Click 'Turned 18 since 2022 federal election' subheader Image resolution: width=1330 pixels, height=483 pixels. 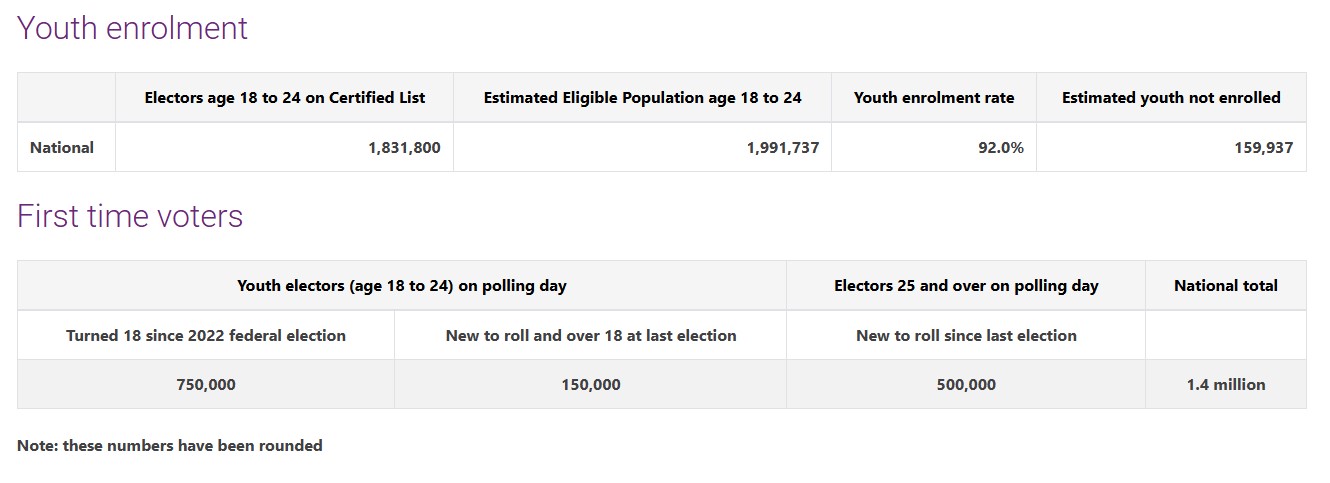pyautogui.click(x=206, y=336)
